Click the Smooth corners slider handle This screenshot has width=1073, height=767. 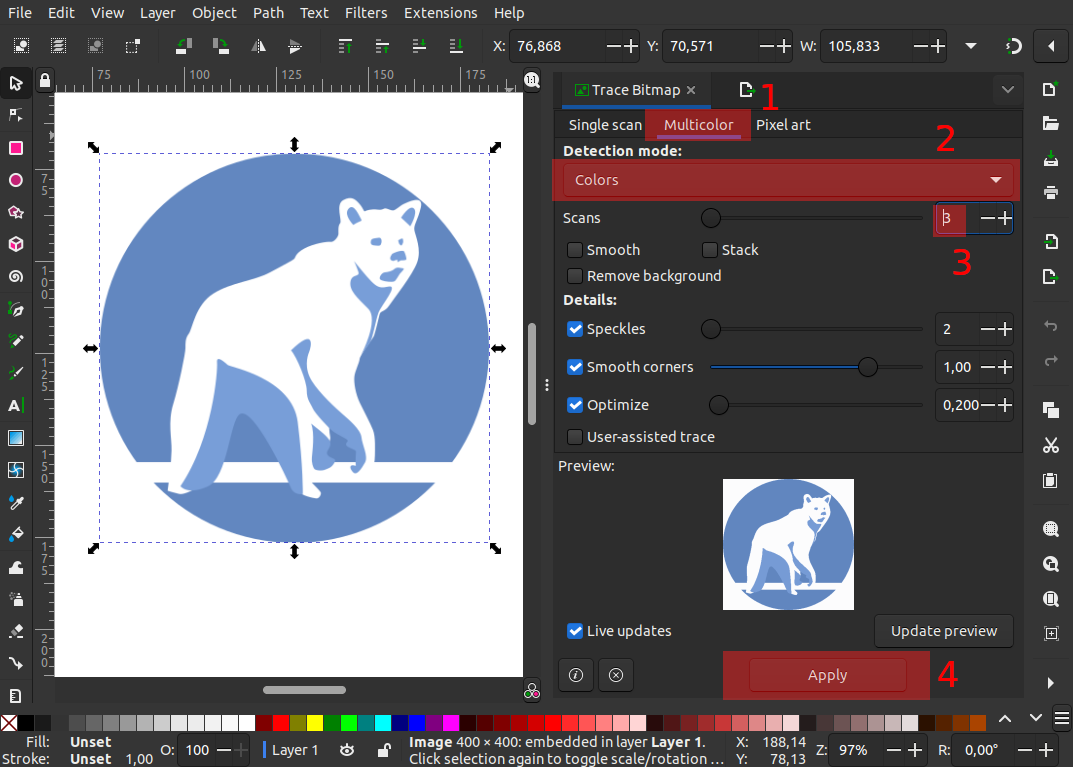(868, 367)
